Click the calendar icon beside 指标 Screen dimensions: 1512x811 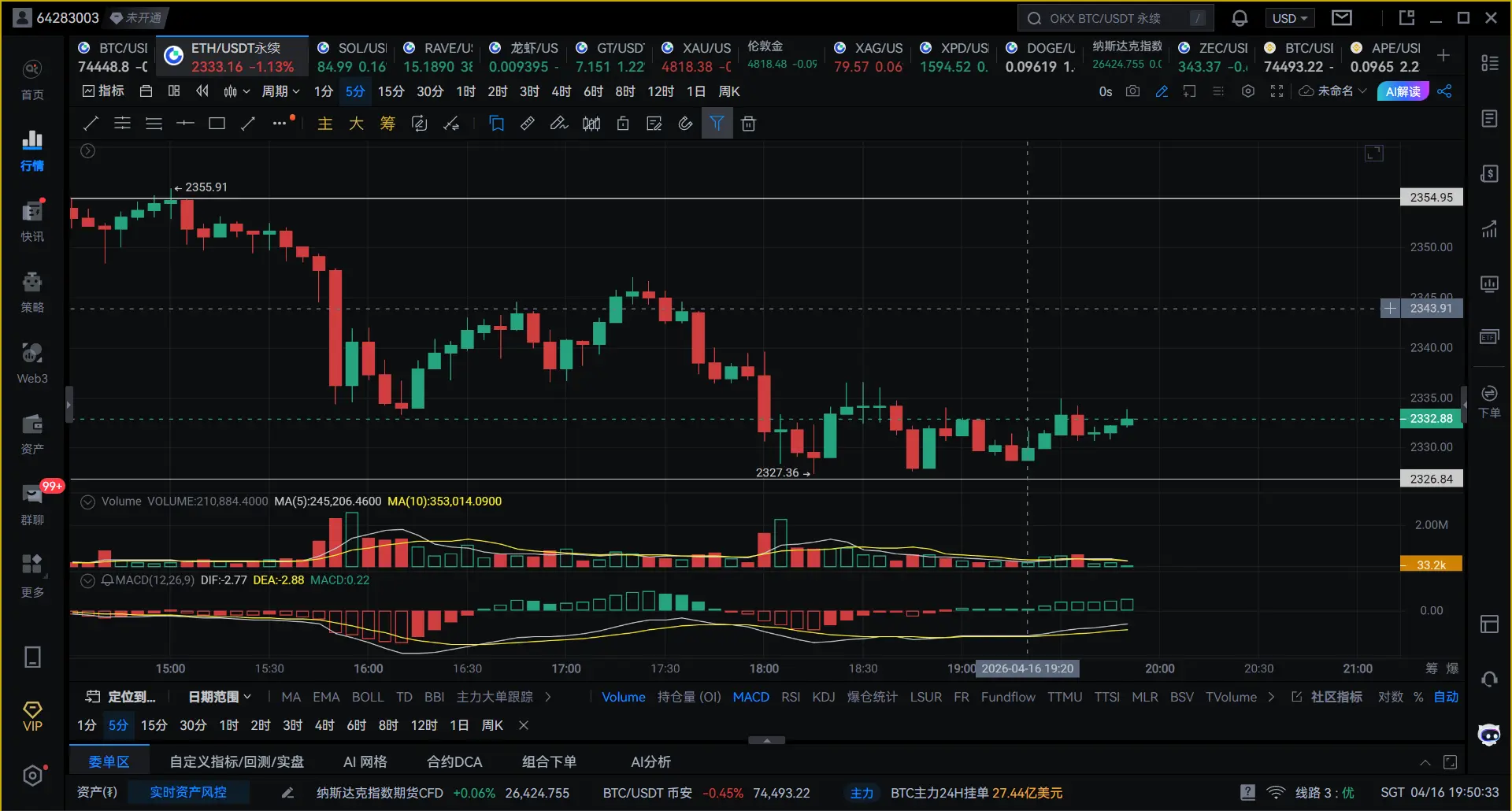(x=146, y=91)
